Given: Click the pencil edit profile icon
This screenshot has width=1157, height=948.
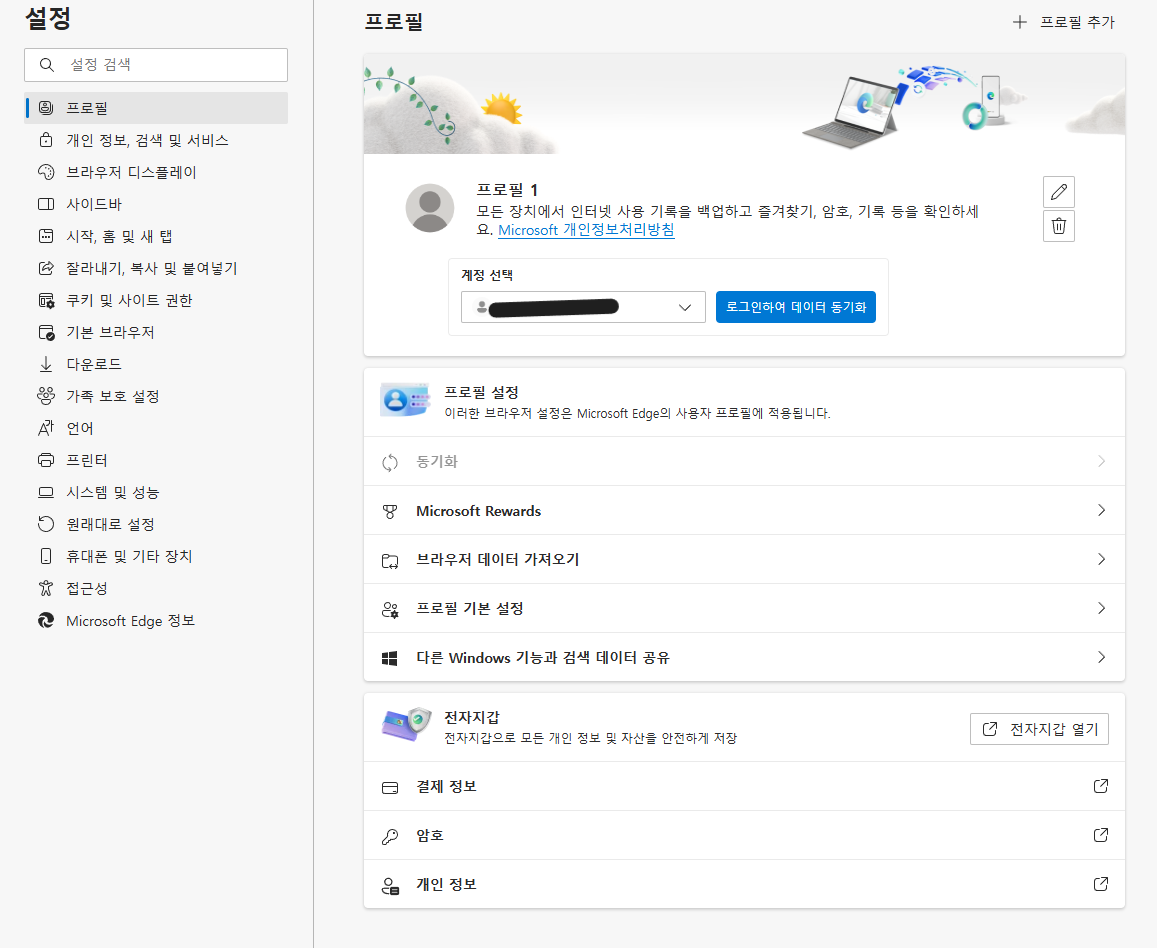Looking at the screenshot, I should (1058, 192).
